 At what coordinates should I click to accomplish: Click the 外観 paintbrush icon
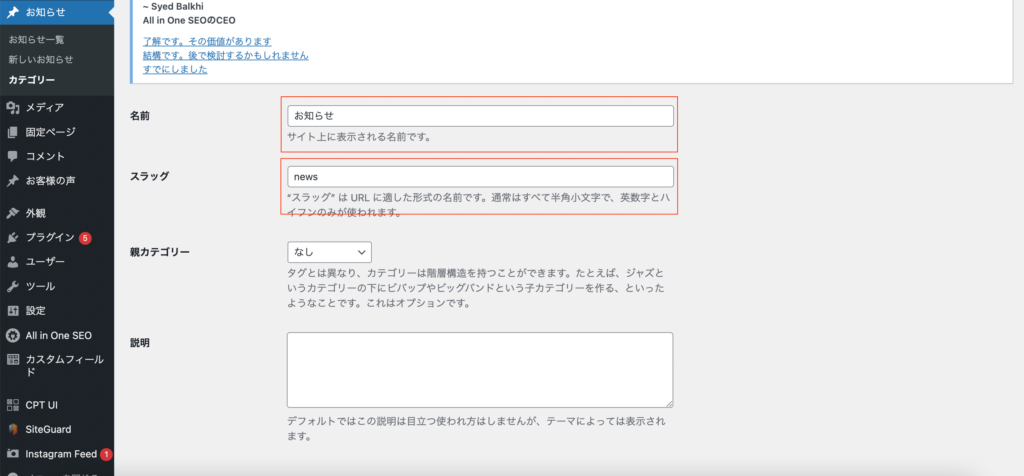(x=12, y=213)
